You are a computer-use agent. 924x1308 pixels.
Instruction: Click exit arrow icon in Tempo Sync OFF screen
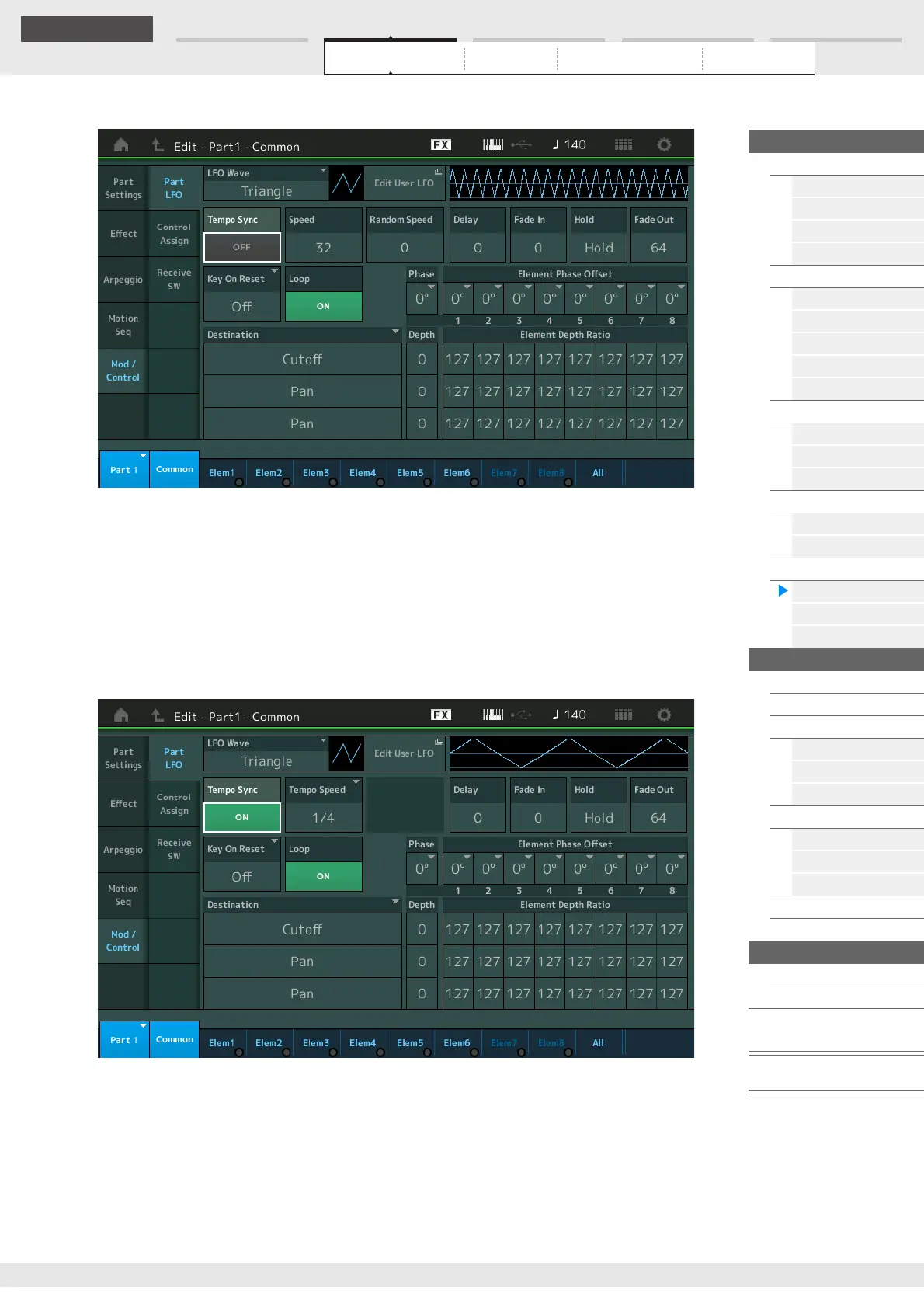[158, 145]
